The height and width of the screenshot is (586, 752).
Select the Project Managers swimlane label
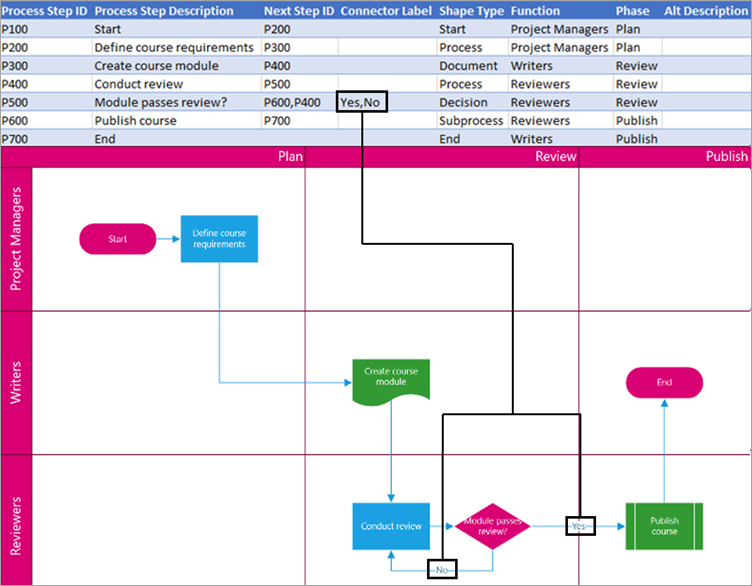17,239
